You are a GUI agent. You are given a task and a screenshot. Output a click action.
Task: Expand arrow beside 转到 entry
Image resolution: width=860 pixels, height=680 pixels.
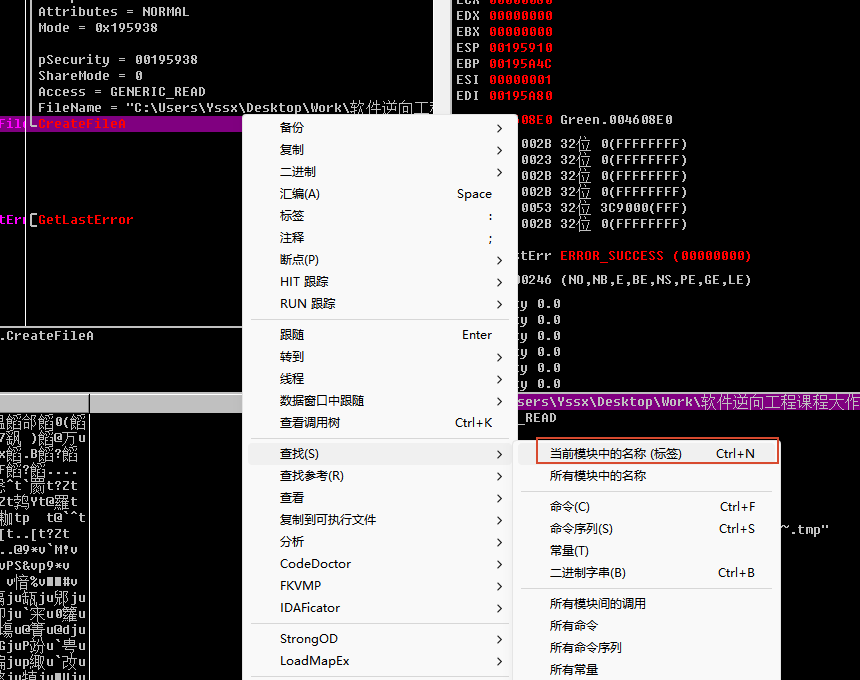tap(499, 357)
